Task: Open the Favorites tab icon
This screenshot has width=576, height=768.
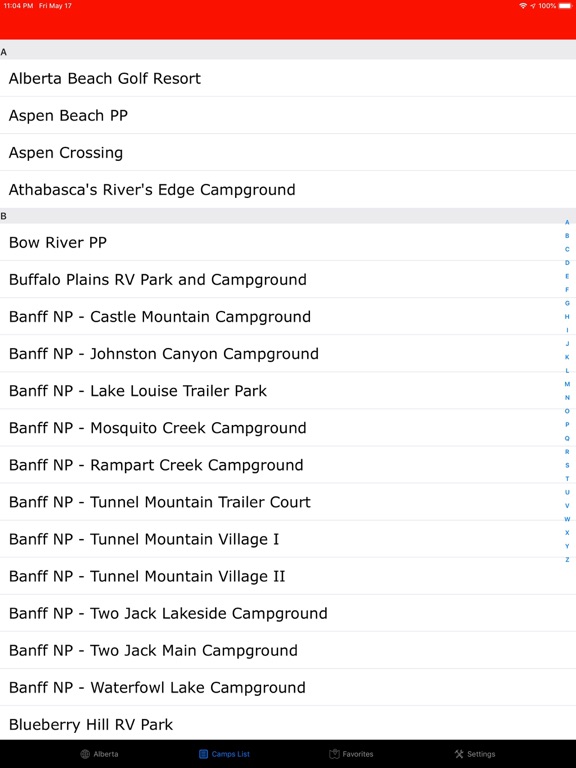Action: click(334, 754)
